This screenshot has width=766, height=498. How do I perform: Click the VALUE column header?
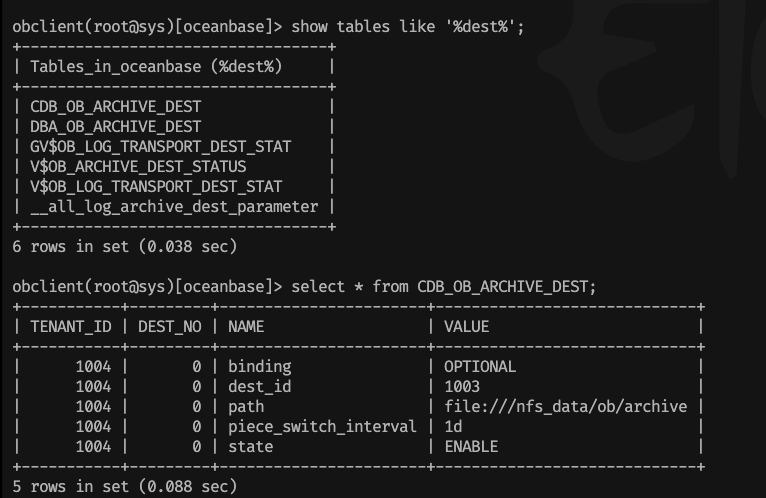tap(467, 326)
